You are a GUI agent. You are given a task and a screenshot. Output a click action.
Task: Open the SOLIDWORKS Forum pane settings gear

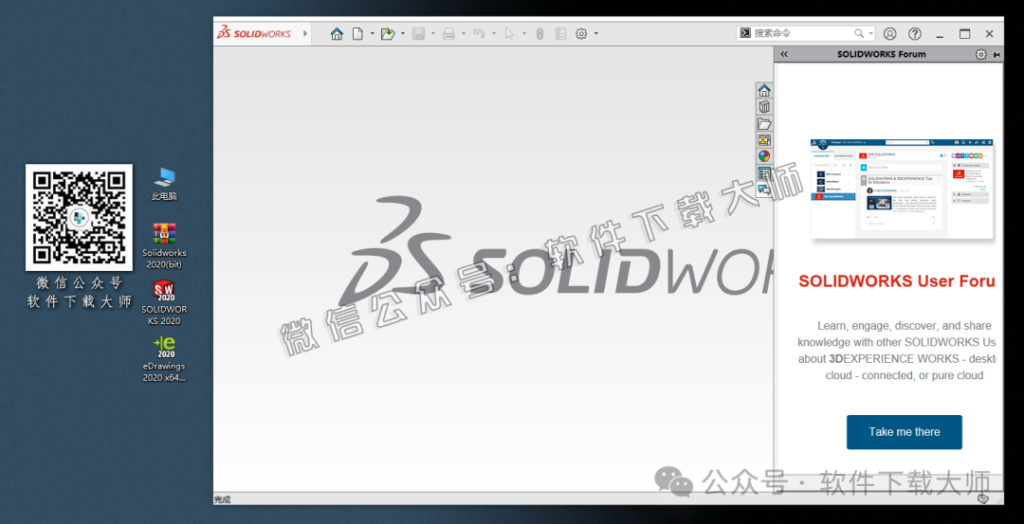point(981,54)
